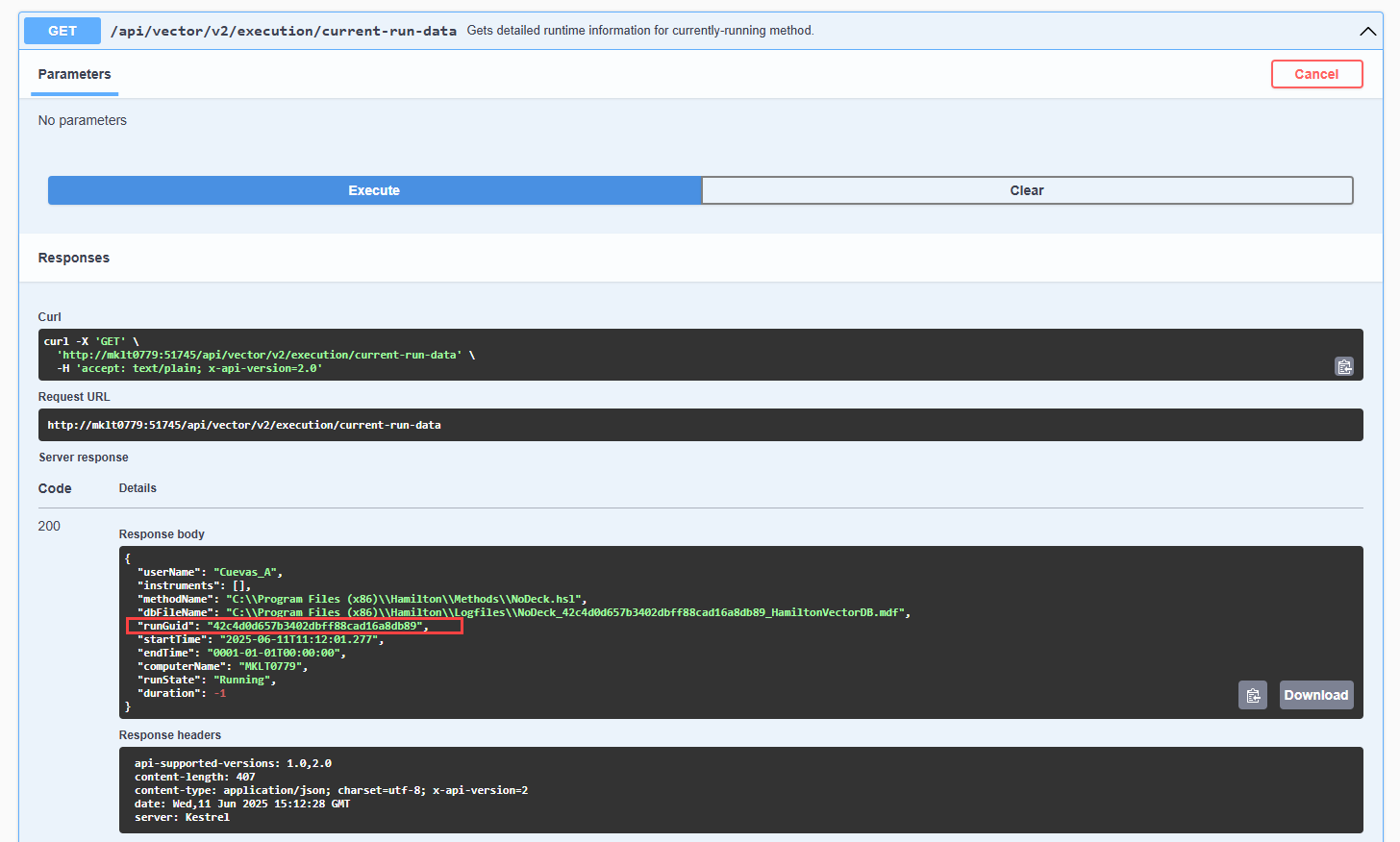The width and height of the screenshot is (1400, 842).
Task: Click the endpoint path /api/vector/v2/execution/current-run-data
Action: (284, 31)
